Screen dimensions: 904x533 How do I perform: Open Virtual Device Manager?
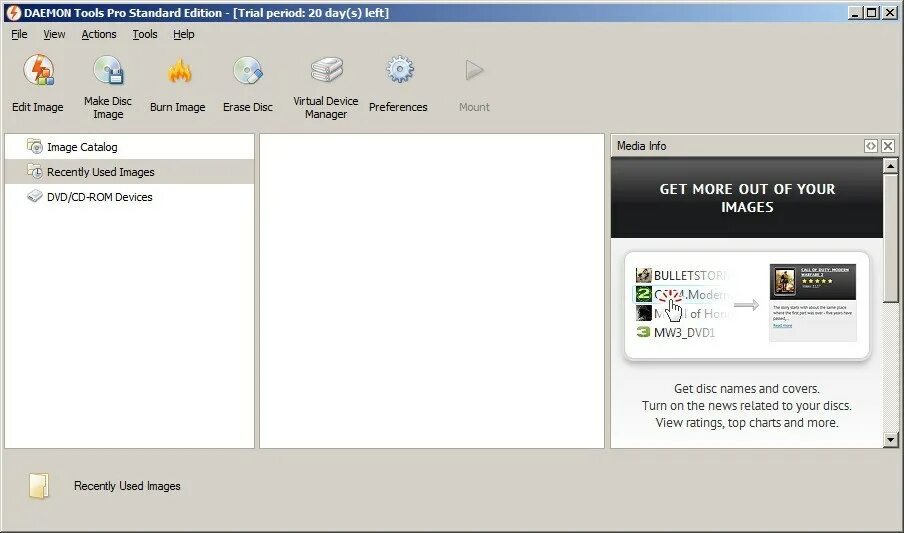(326, 87)
